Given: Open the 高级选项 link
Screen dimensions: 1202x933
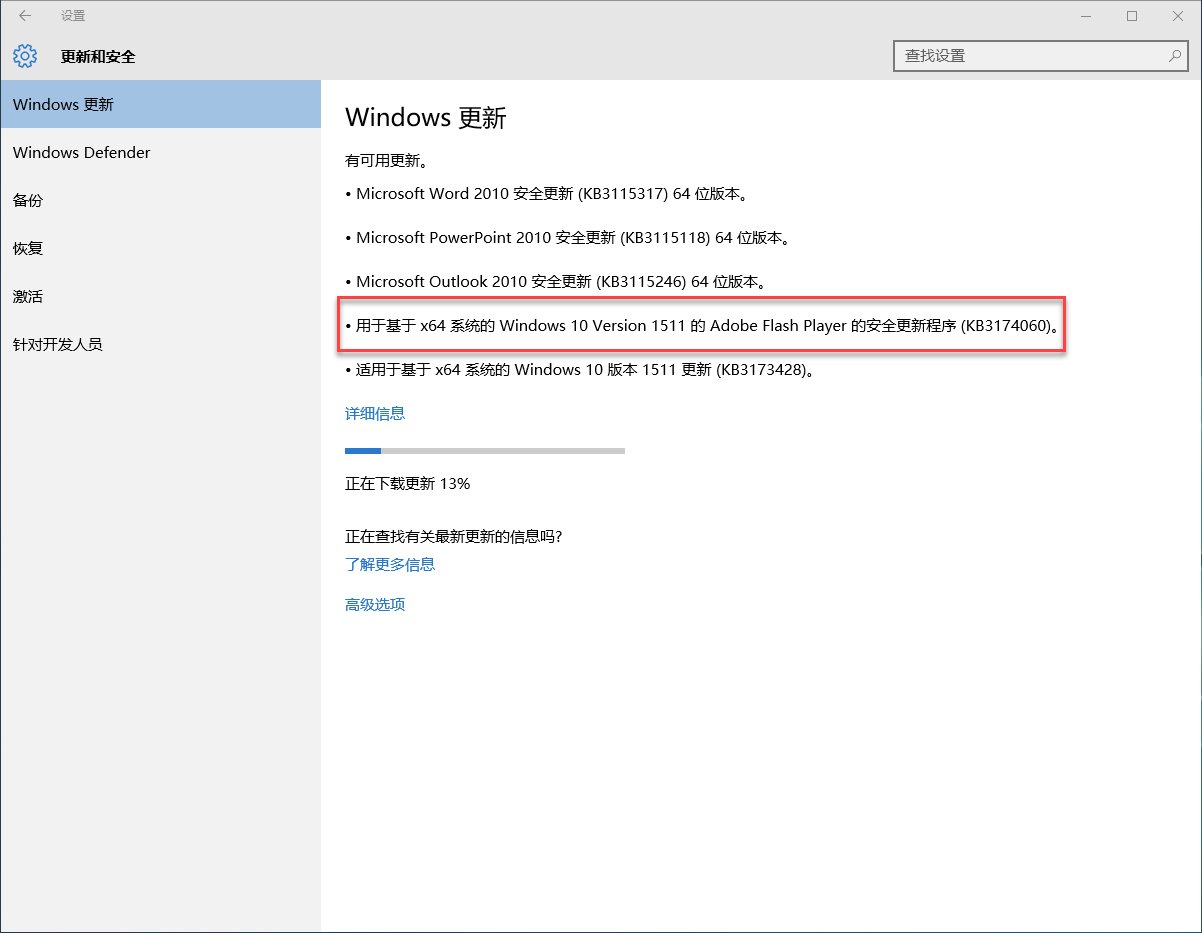Looking at the screenshot, I should click(373, 604).
